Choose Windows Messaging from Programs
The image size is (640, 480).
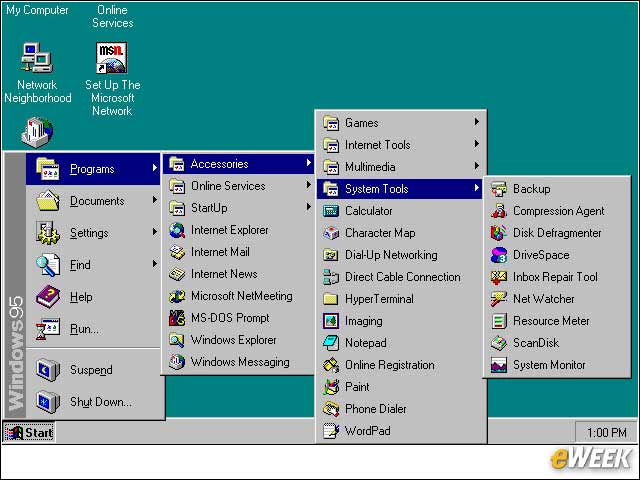238,362
